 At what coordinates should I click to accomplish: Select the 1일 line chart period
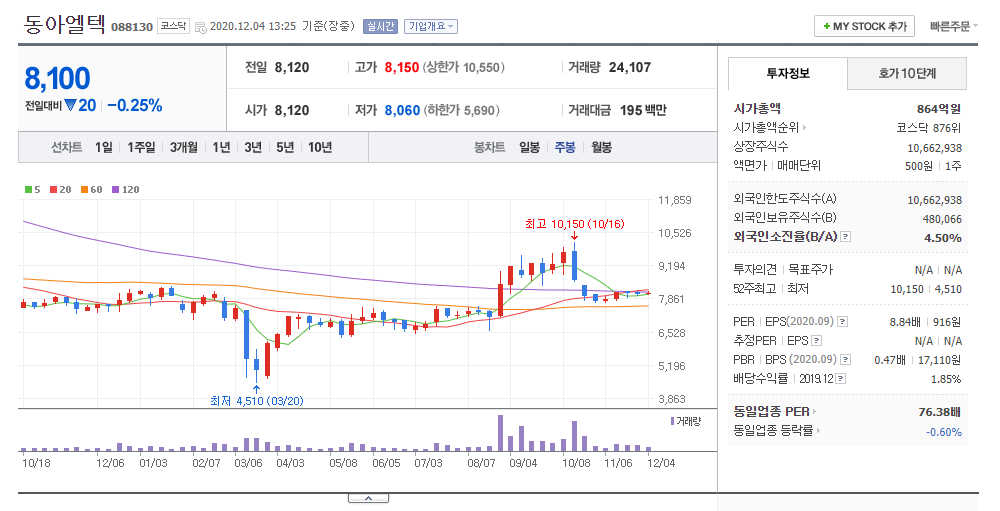pyautogui.click(x=103, y=147)
